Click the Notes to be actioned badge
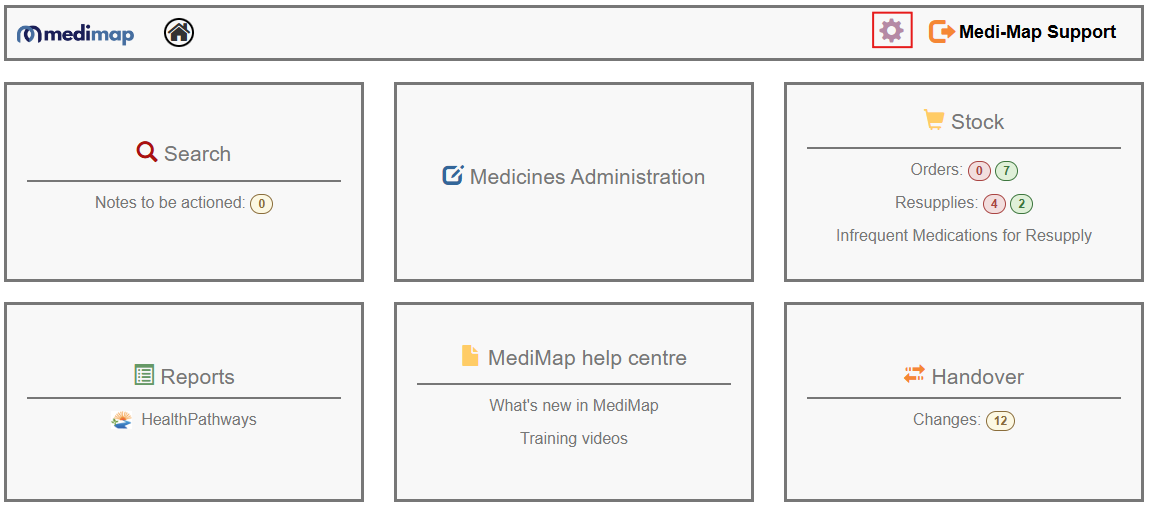1152x508 pixels. [262, 204]
